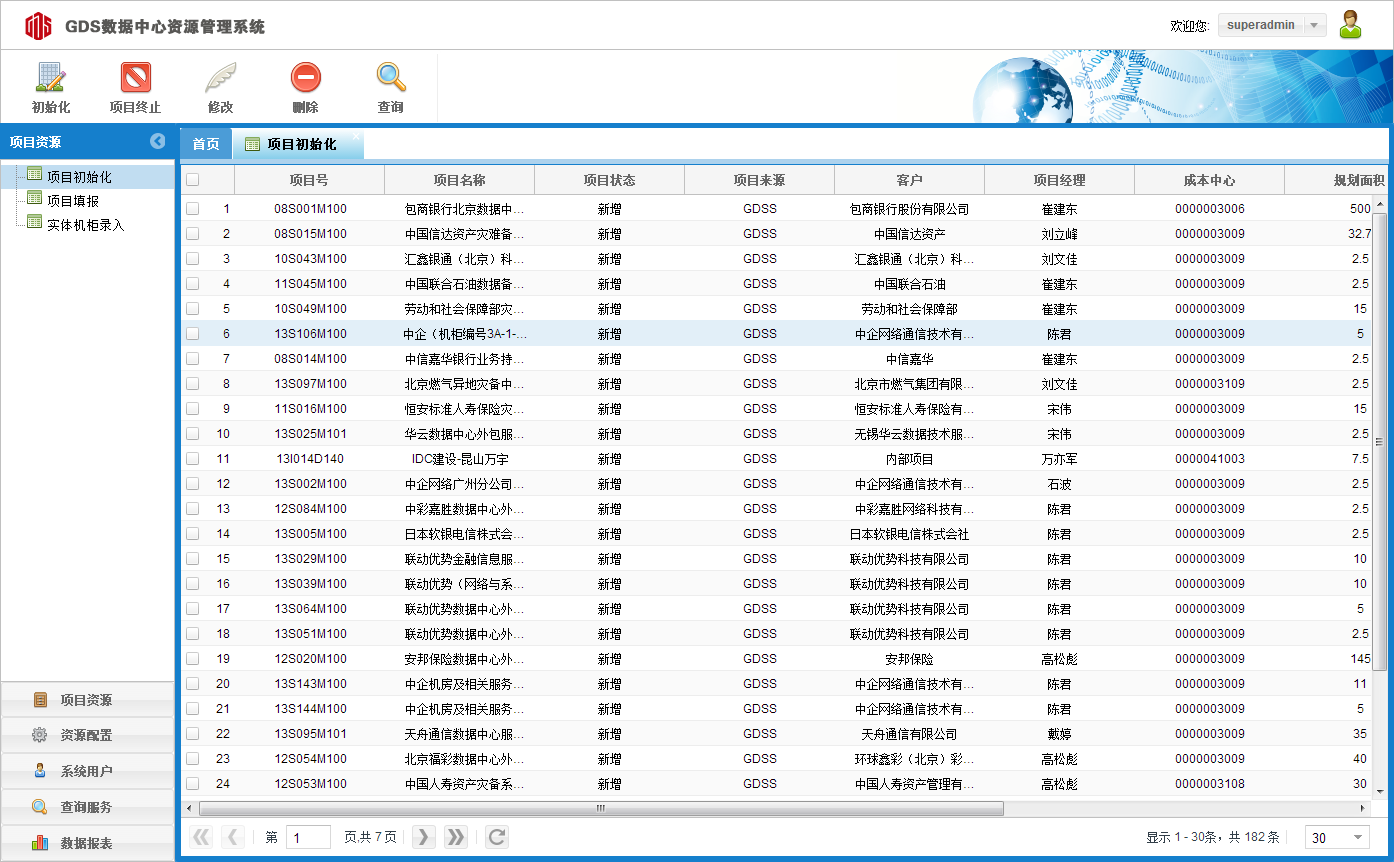This screenshot has height=862, width=1394.
Task: Open 项目填报 in the tree
Action: 73,201
